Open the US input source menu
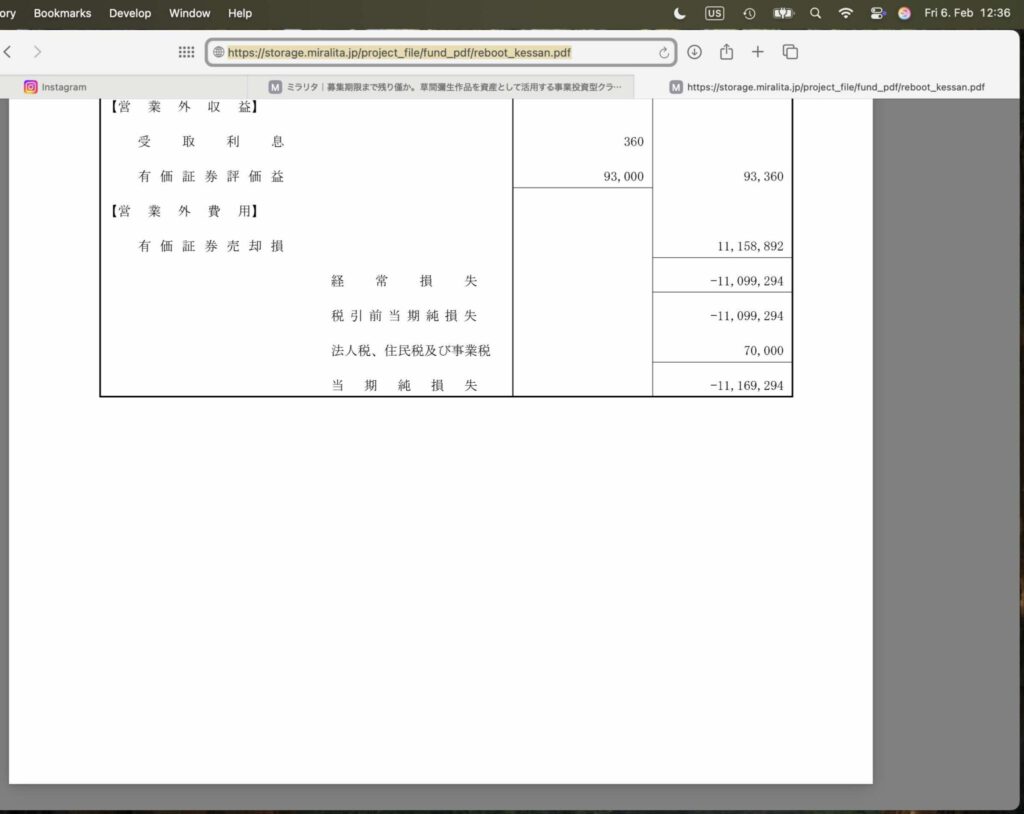Image resolution: width=1024 pixels, height=814 pixels. [x=714, y=13]
